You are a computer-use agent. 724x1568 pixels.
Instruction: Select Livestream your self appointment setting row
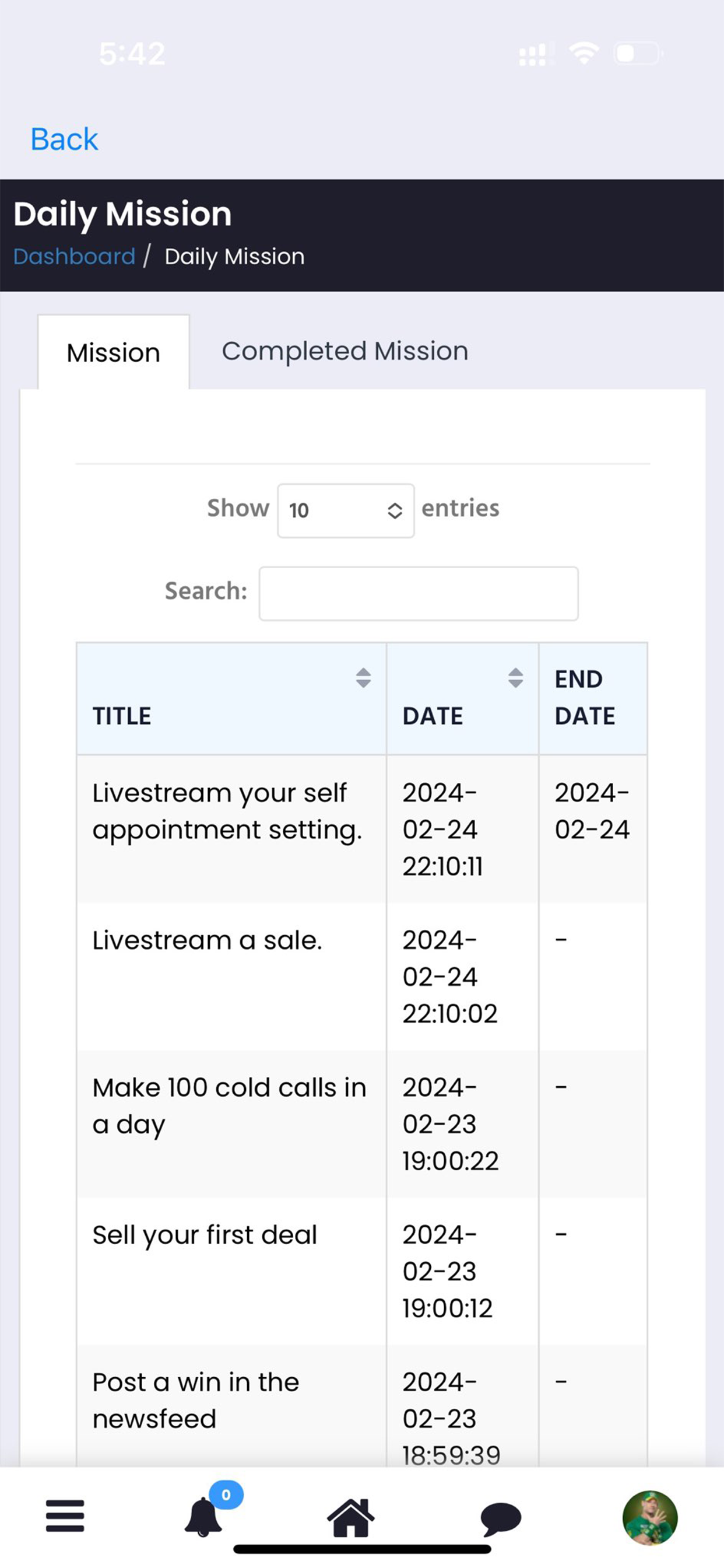point(361,829)
